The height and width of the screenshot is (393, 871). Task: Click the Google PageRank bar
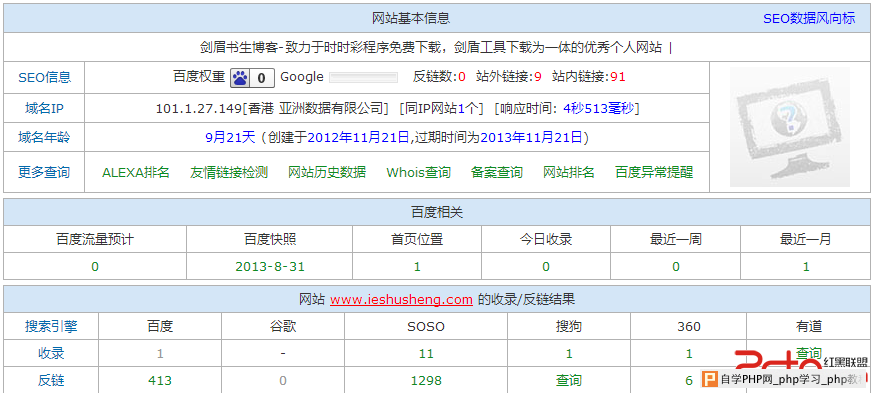[363, 77]
